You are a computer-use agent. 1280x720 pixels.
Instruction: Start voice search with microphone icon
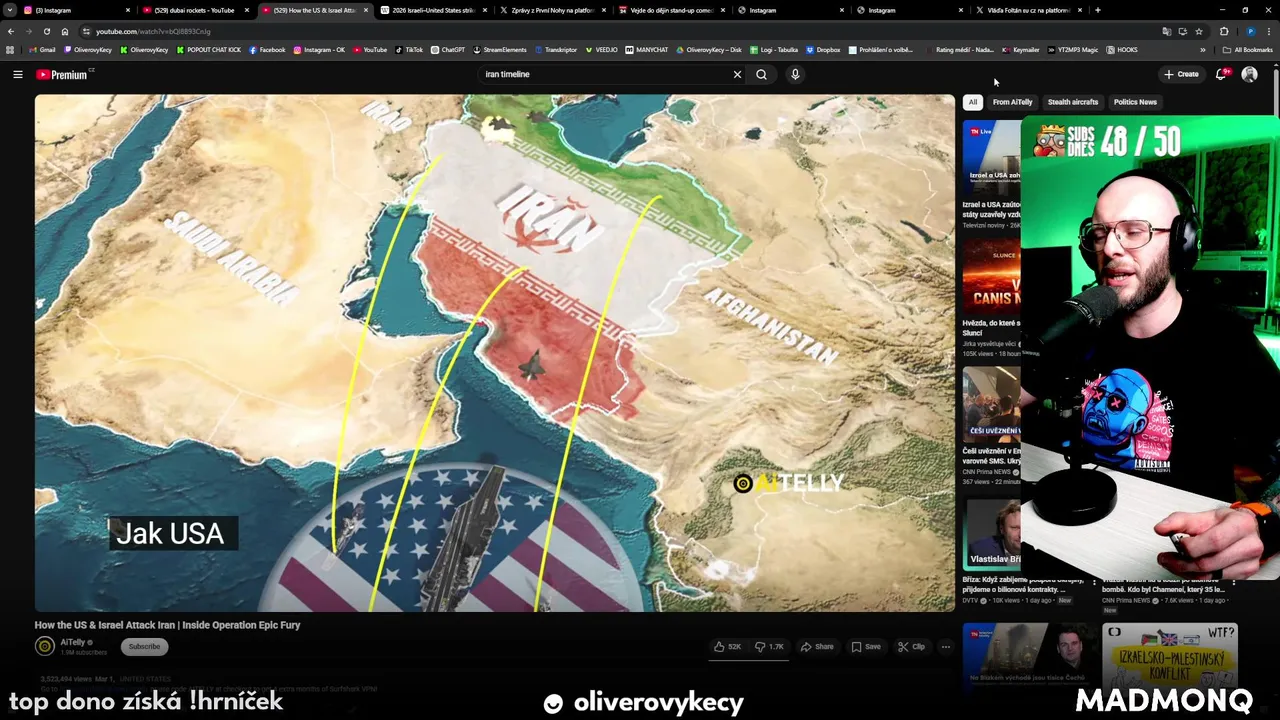(795, 74)
